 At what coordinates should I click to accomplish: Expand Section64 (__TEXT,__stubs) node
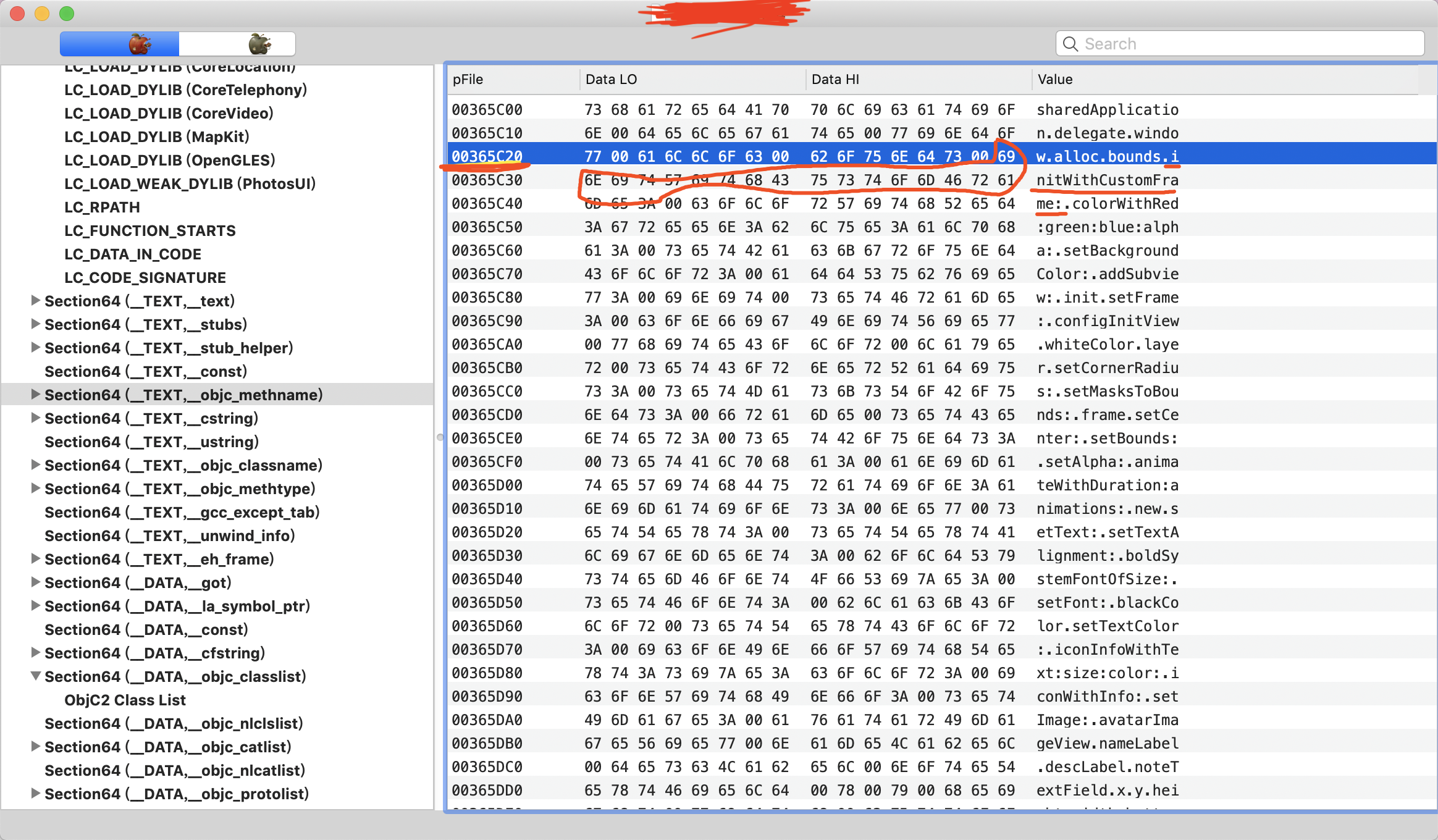36,324
